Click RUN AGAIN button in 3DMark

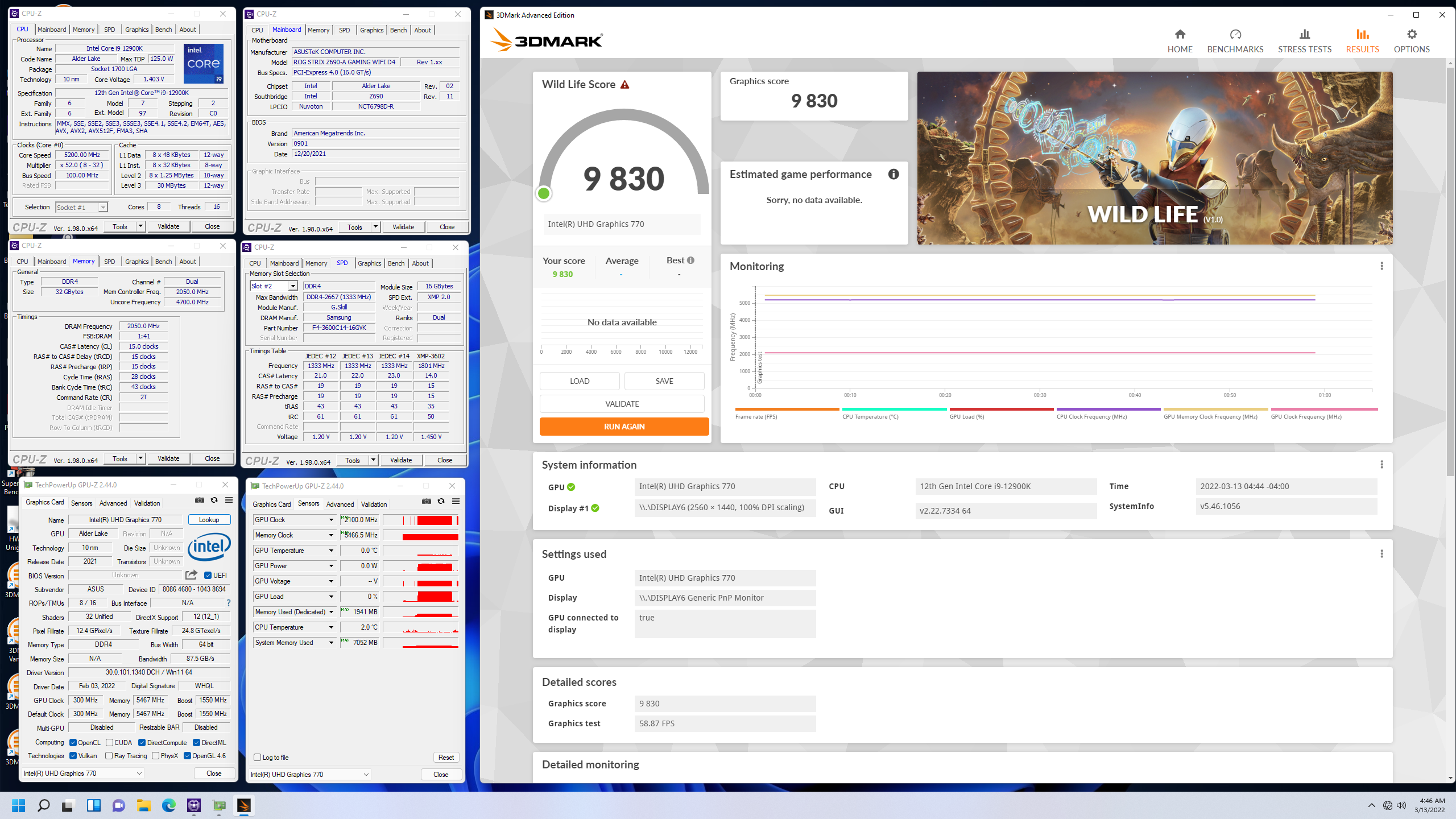click(x=624, y=427)
